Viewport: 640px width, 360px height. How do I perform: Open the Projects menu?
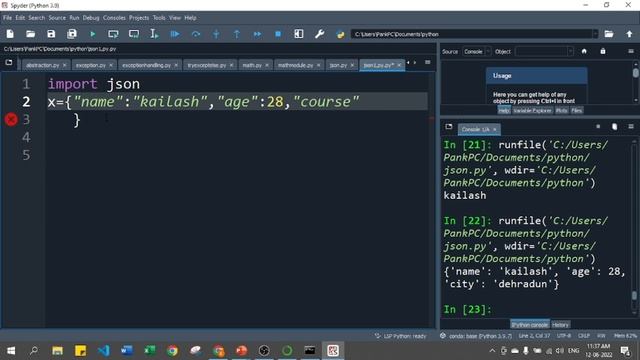pyautogui.click(x=139, y=18)
